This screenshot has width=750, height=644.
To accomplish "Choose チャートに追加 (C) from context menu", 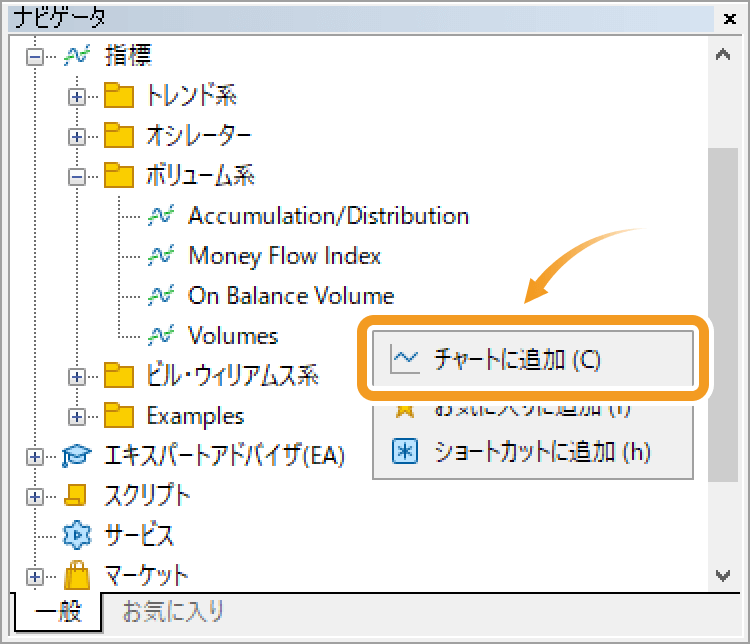I will pyautogui.click(x=532, y=358).
